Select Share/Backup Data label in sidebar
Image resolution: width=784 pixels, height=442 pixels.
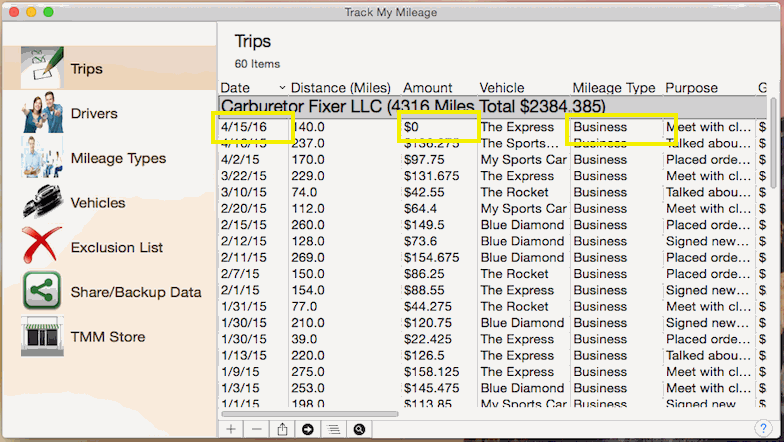(x=136, y=292)
